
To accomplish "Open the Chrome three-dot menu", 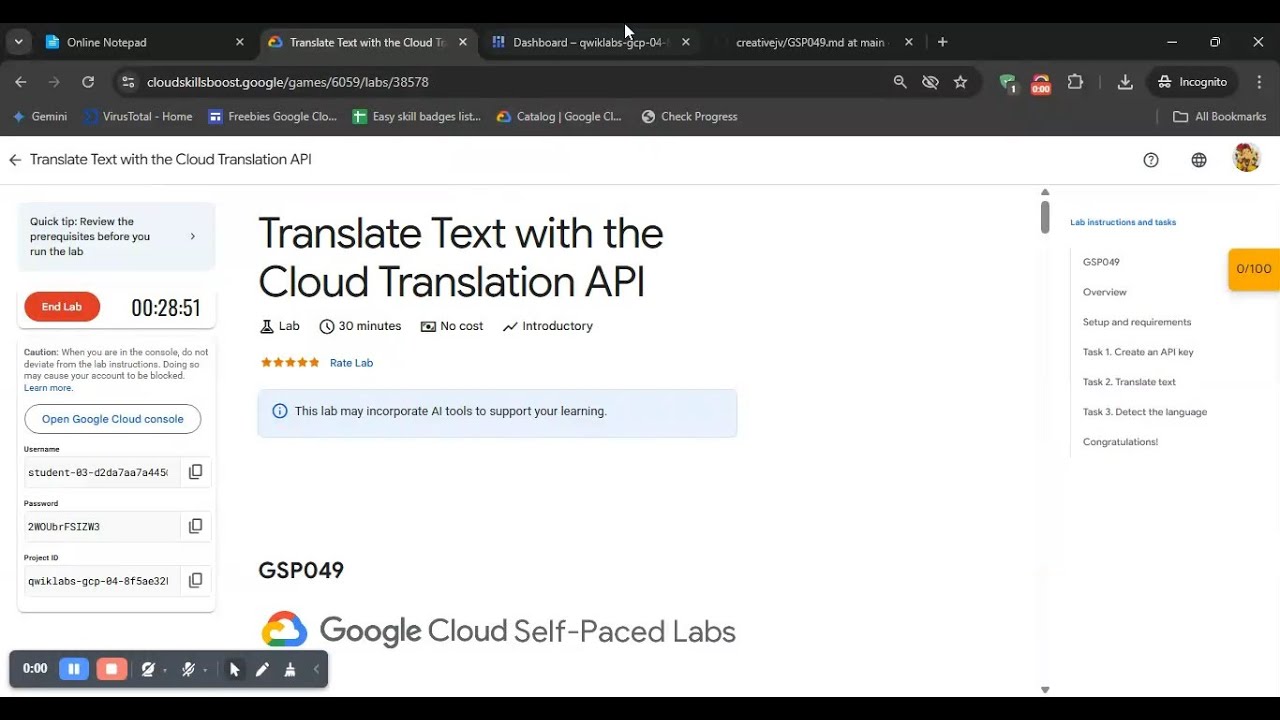I will [1259, 82].
